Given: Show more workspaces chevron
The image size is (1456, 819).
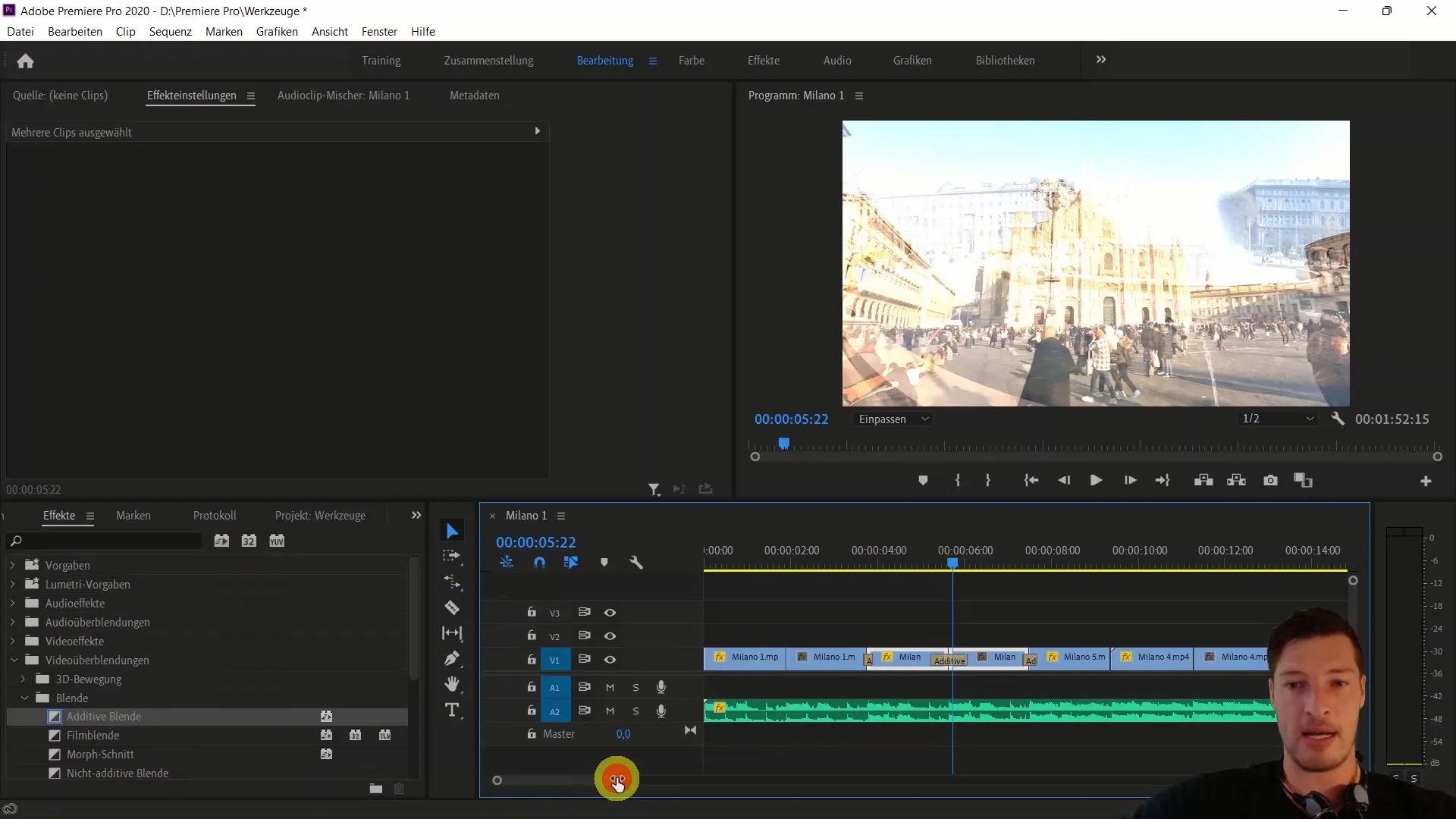Looking at the screenshot, I should [x=1101, y=60].
